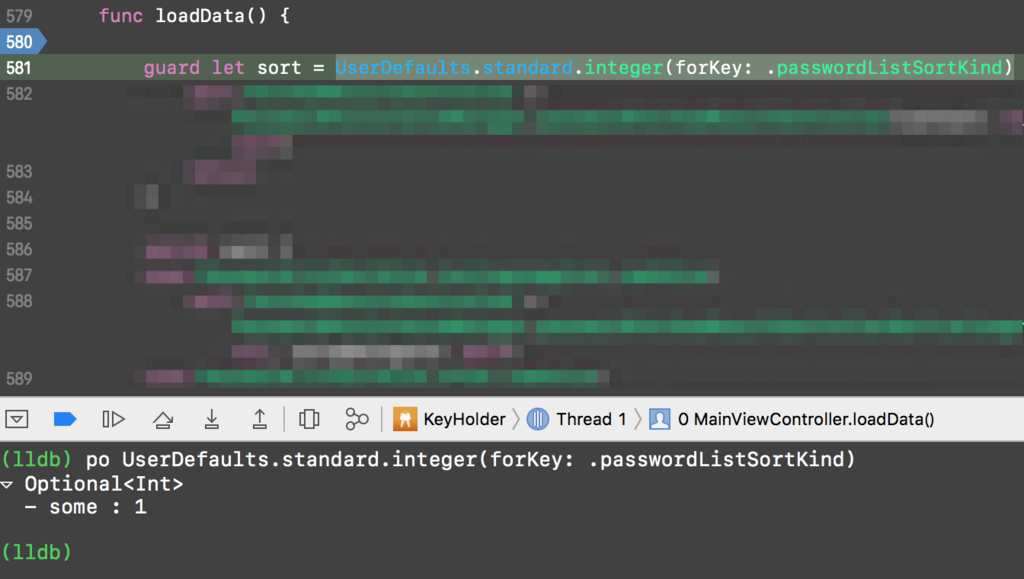Click the 'guard' keyword
1024x579 pixels.
click(172, 68)
